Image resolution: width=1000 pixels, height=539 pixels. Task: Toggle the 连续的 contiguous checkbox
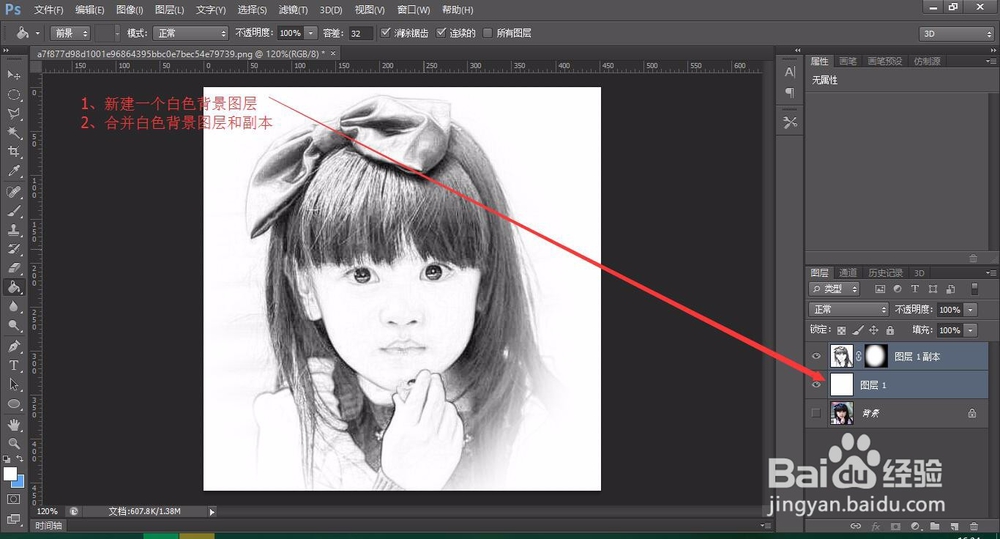tap(441, 33)
